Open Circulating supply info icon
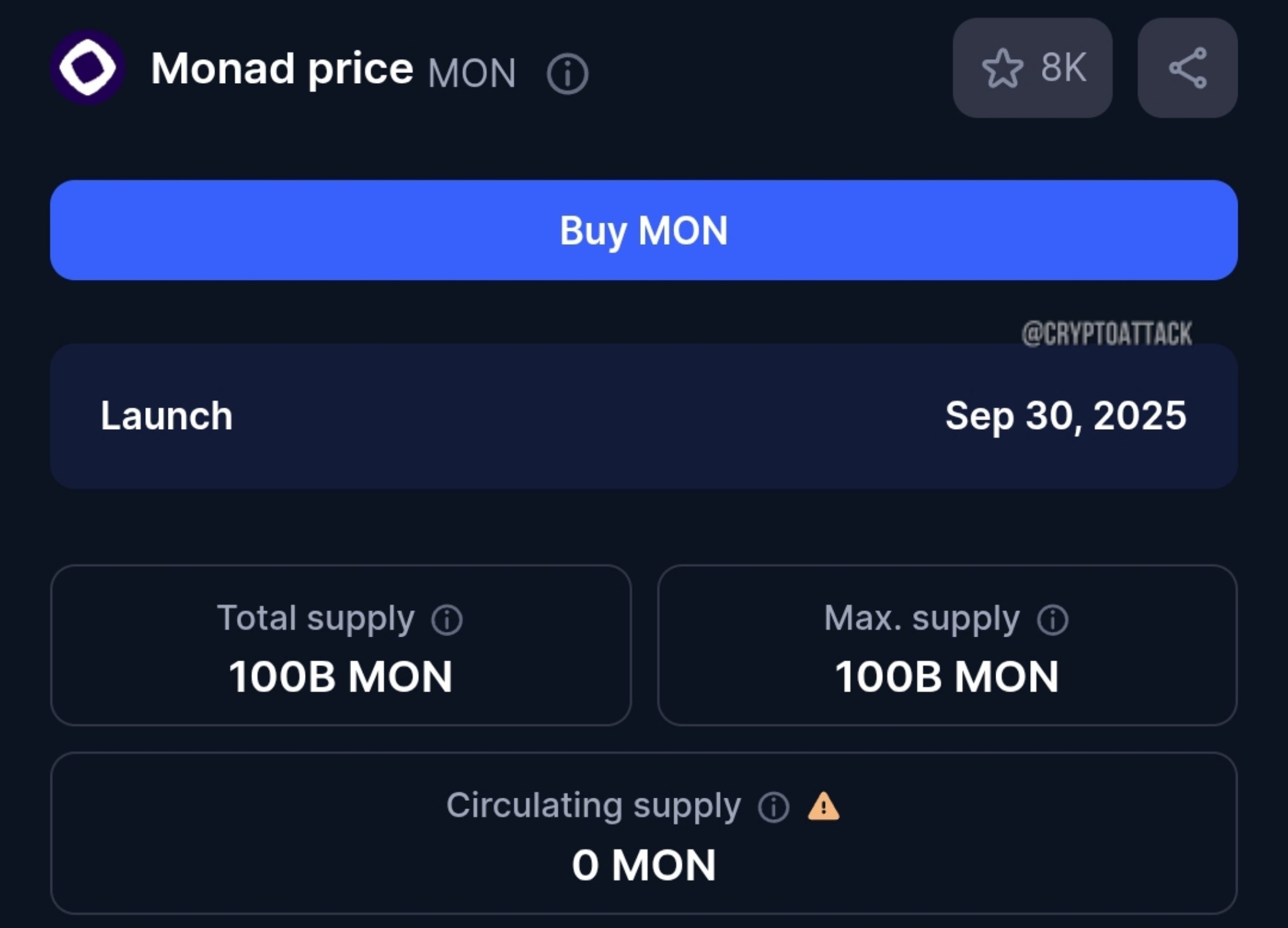Viewport: 1288px width, 928px height. pyautogui.click(x=774, y=807)
